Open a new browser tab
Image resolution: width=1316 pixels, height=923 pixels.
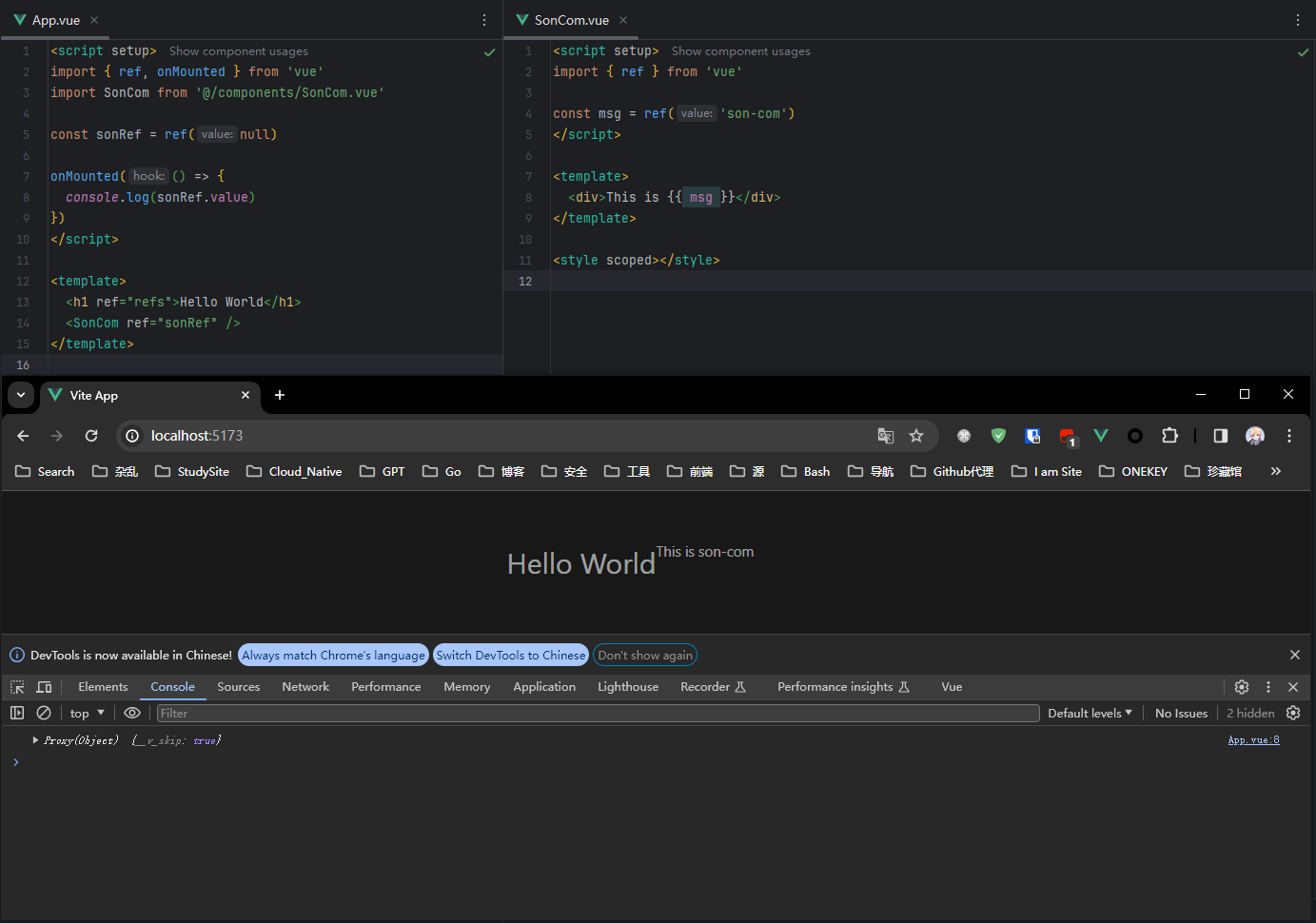point(280,395)
